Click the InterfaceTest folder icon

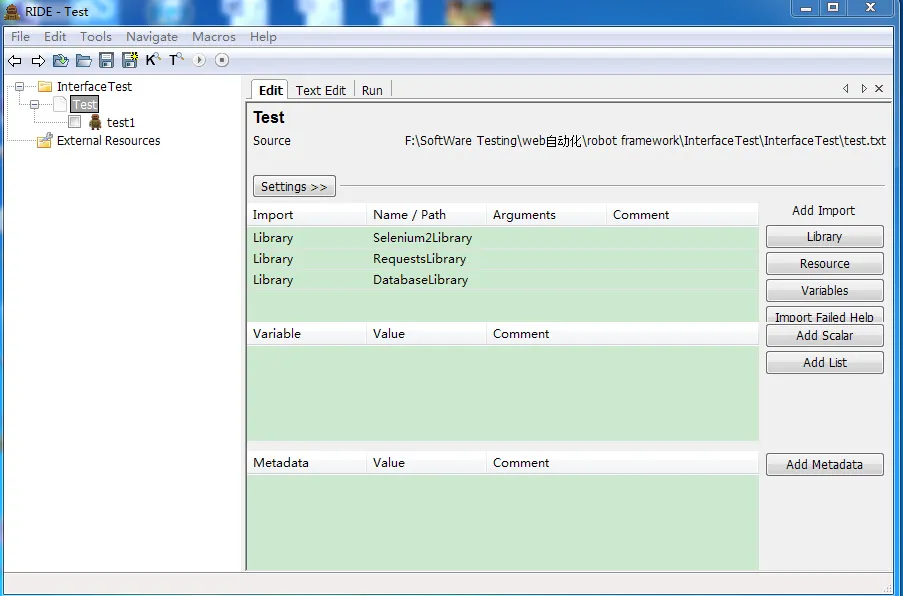pos(45,87)
